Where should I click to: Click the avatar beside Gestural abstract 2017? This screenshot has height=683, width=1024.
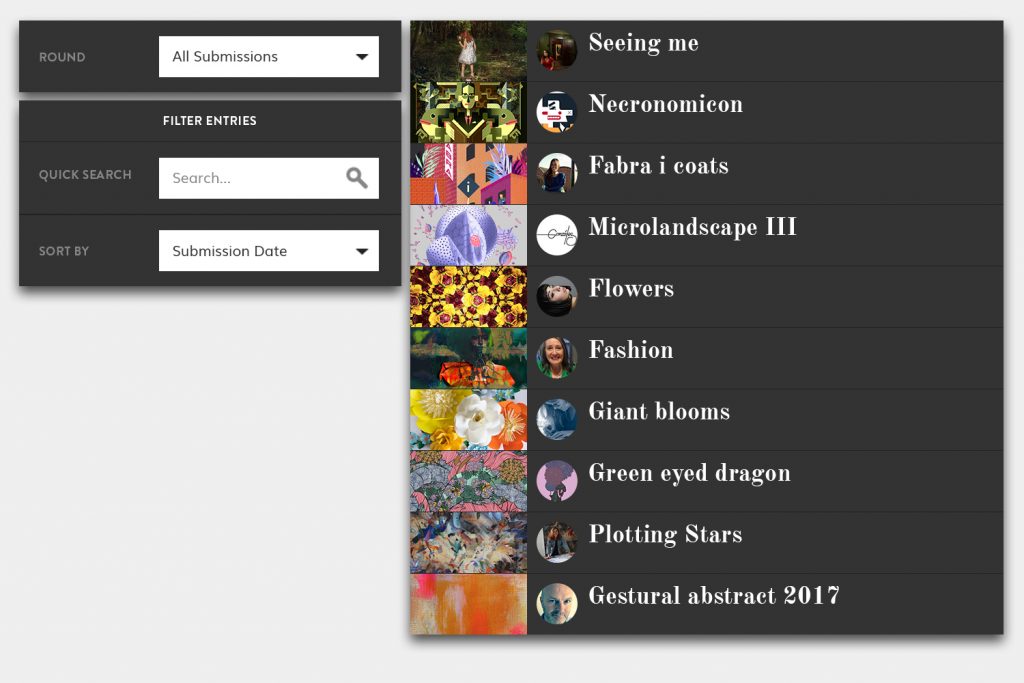[x=557, y=604]
